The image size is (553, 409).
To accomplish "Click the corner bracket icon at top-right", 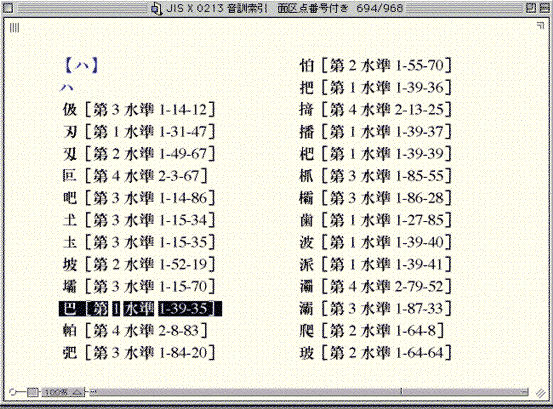I will click(x=540, y=25).
